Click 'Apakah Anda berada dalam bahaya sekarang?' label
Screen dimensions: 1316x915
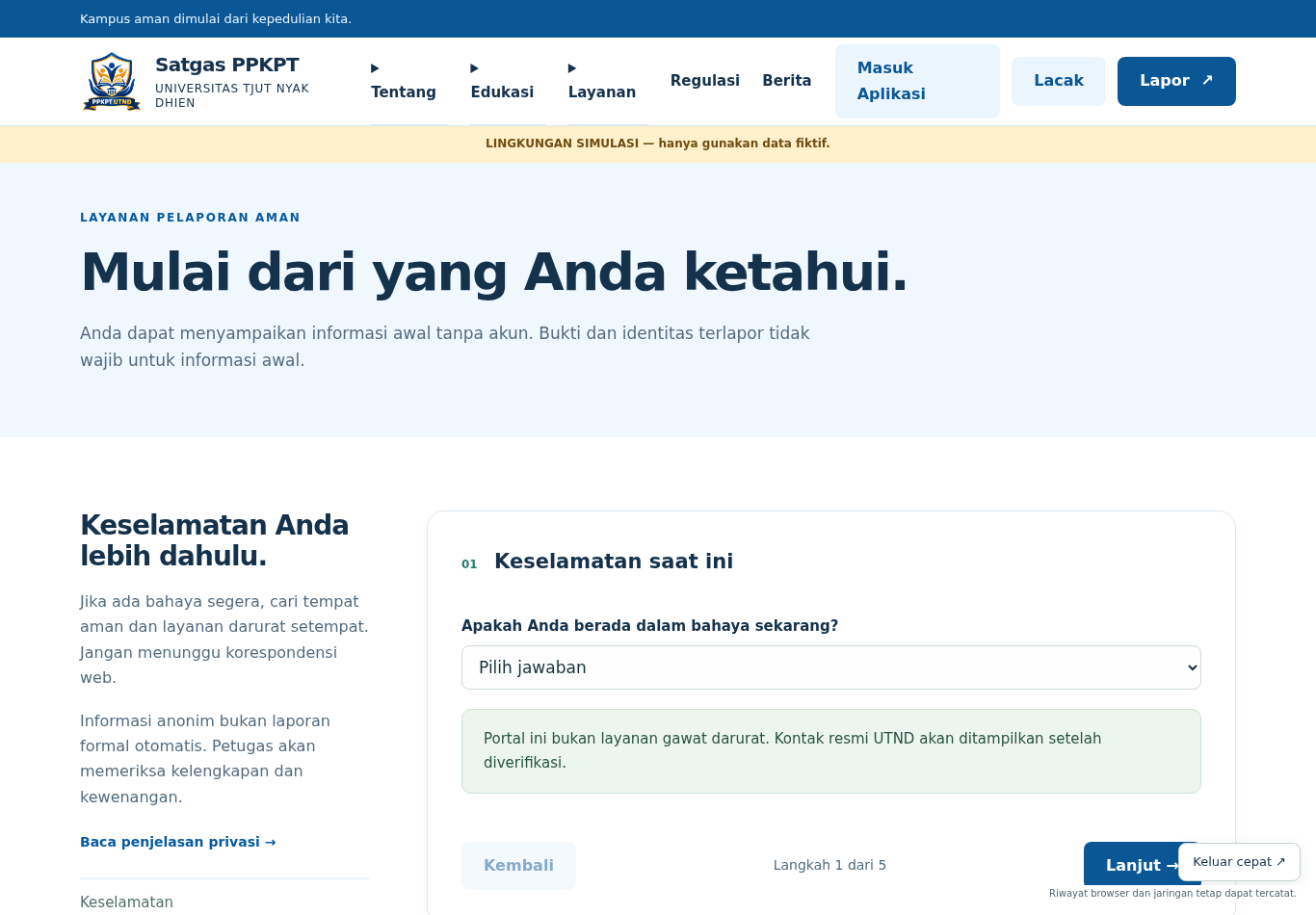click(650, 626)
